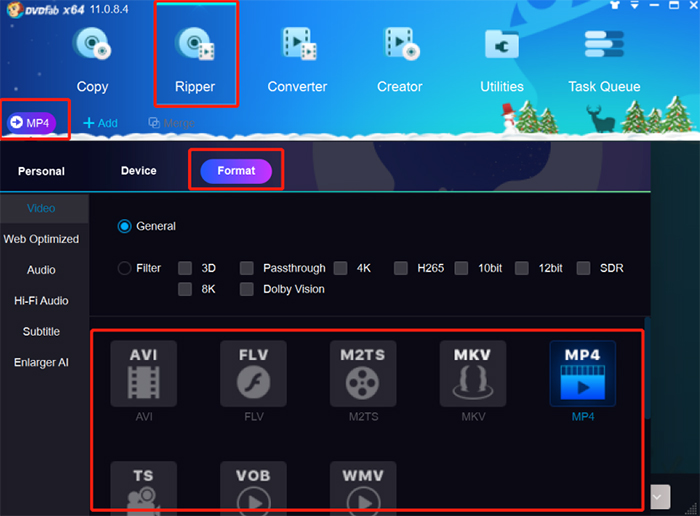Select Enlarger AI in the sidebar

coord(41,362)
